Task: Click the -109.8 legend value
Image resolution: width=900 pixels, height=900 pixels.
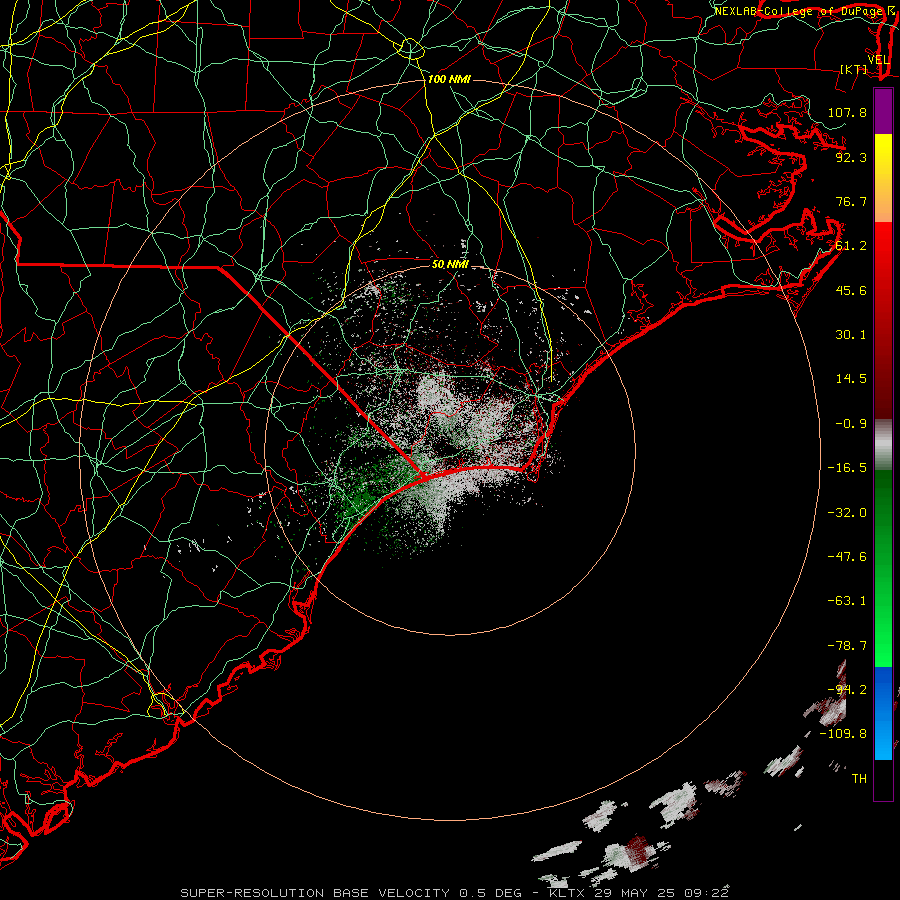Action: [x=843, y=734]
